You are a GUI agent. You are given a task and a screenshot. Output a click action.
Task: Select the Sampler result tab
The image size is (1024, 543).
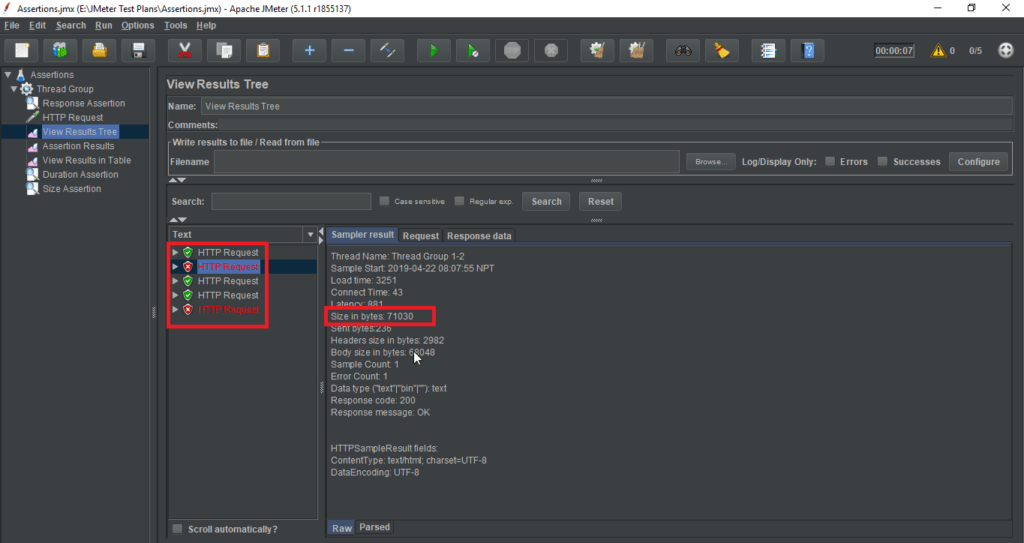pyautogui.click(x=362, y=235)
